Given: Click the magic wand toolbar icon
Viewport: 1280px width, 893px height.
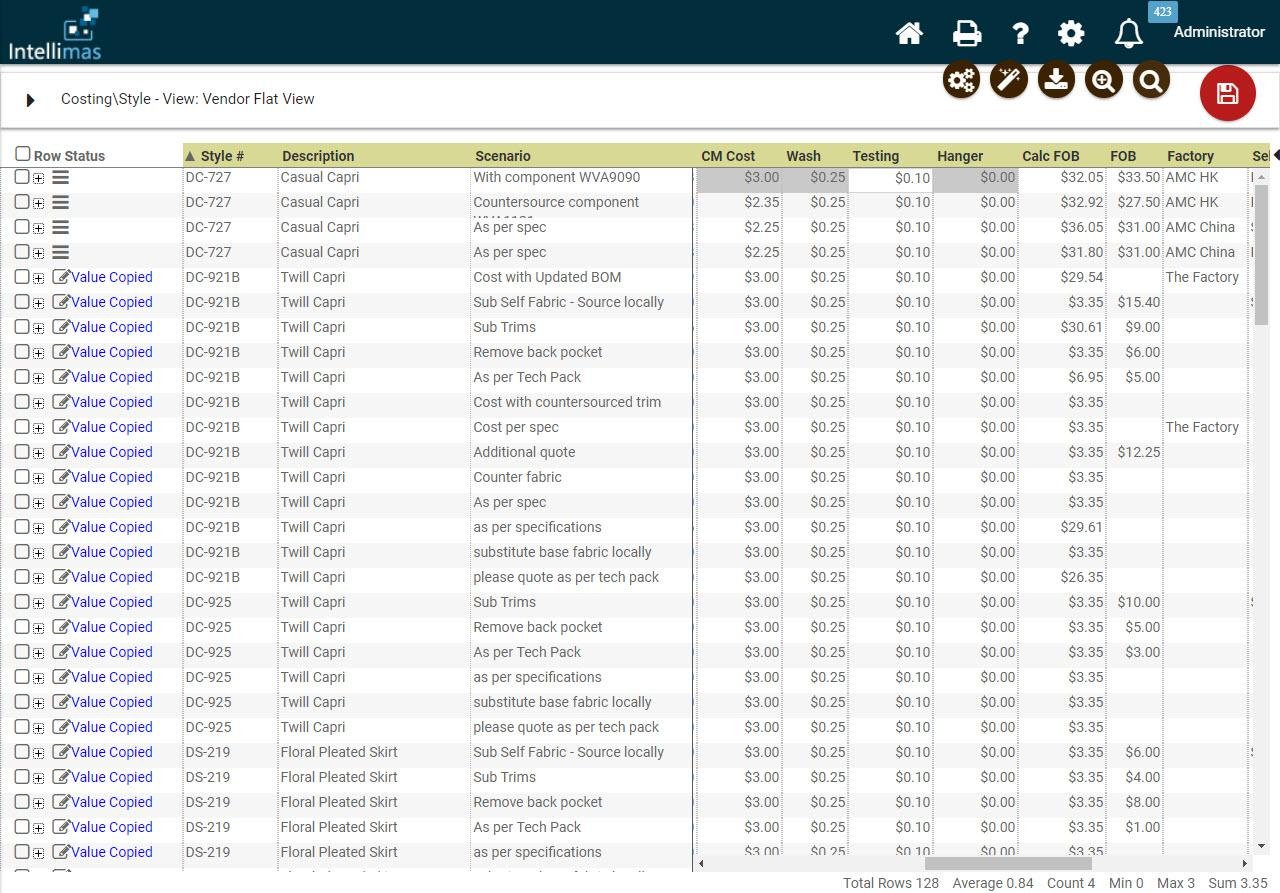Looking at the screenshot, I should pyautogui.click(x=1008, y=80).
